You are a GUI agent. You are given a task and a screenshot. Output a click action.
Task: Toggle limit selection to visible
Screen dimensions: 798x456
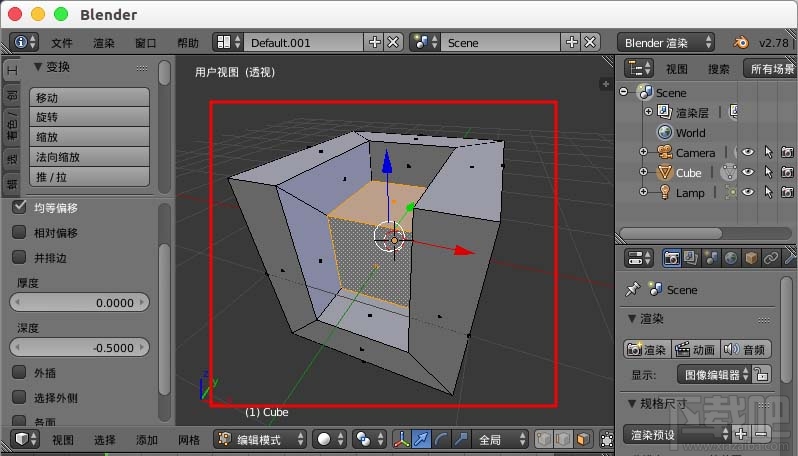coord(606,439)
